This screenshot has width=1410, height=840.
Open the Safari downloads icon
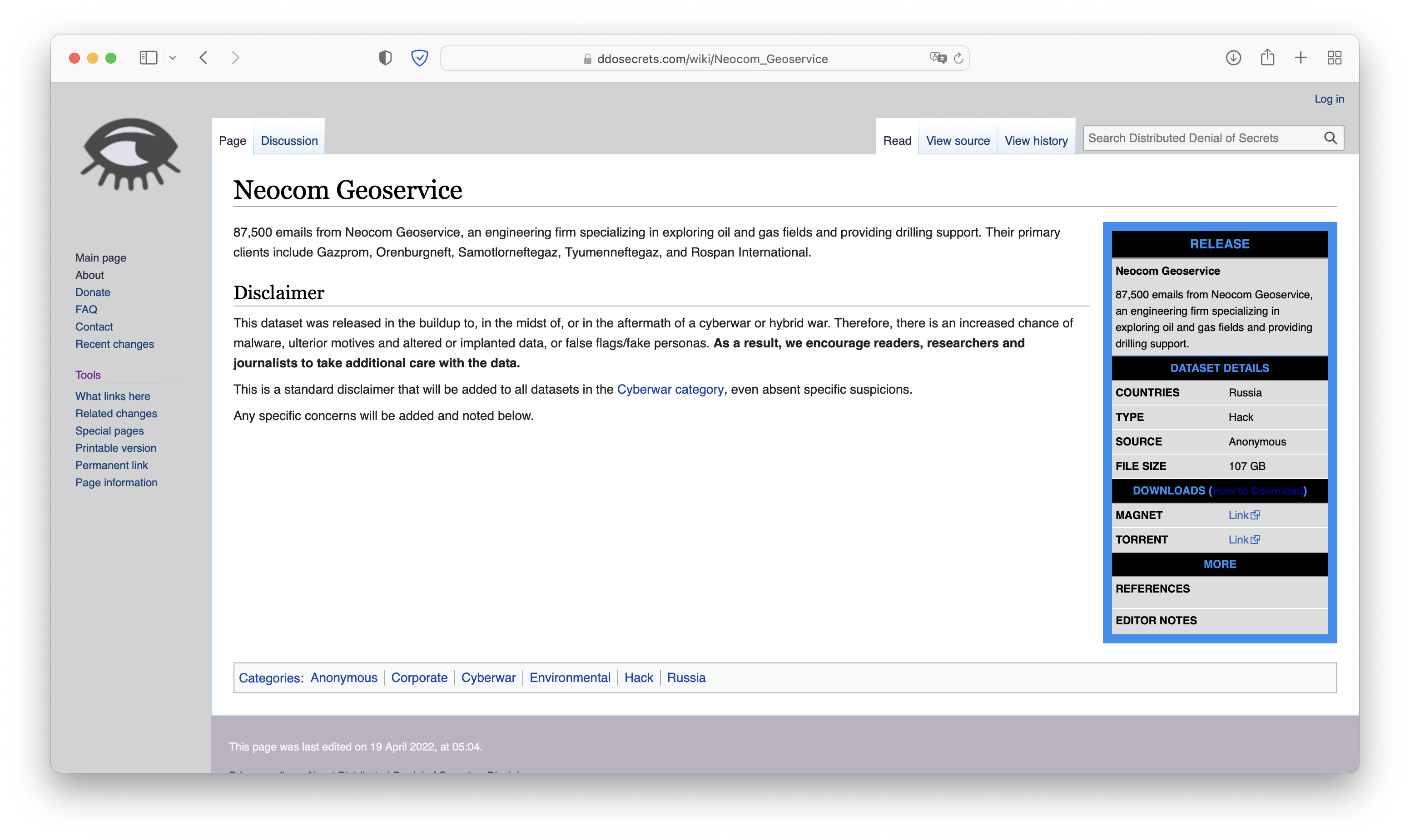pyautogui.click(x=1233, y=58)
